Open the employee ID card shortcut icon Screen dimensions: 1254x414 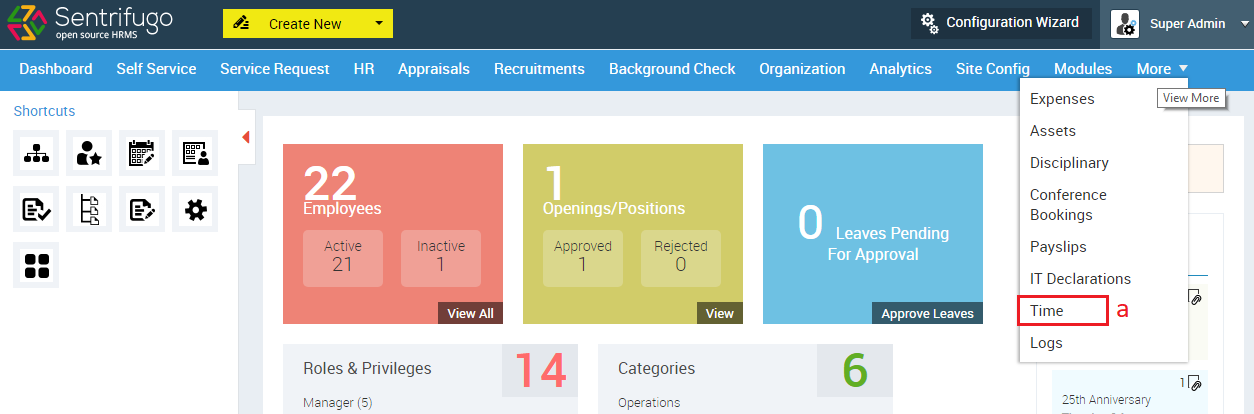195,152
